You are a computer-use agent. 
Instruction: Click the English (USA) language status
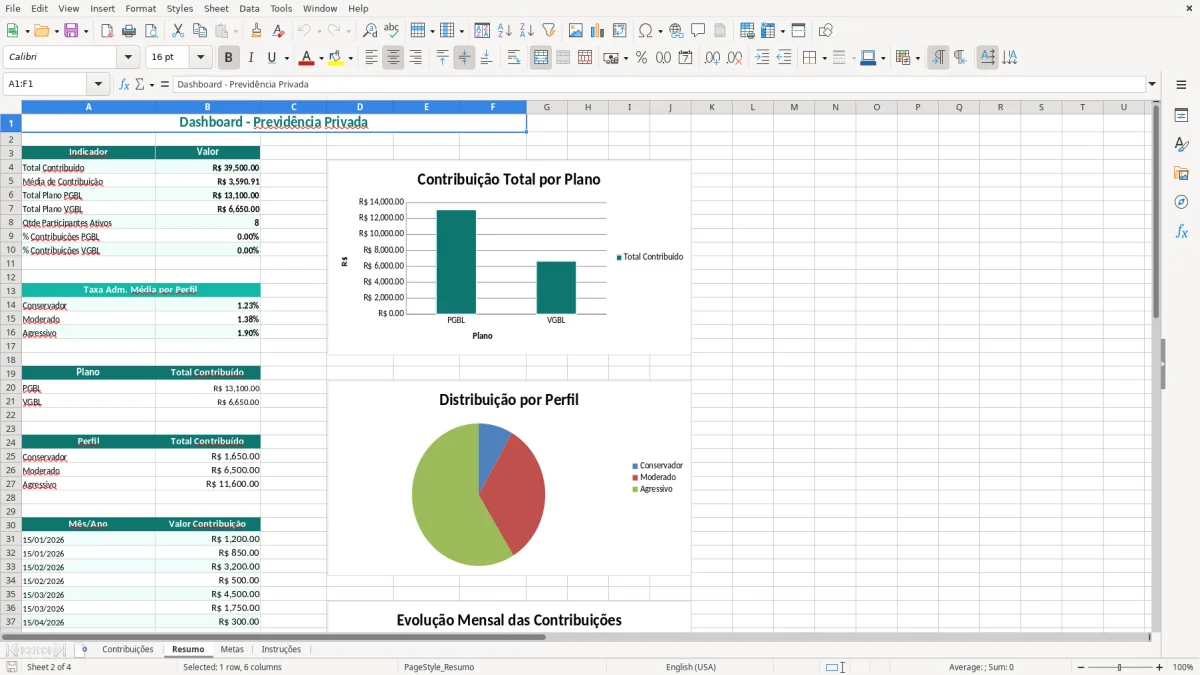tap(691, 667)
